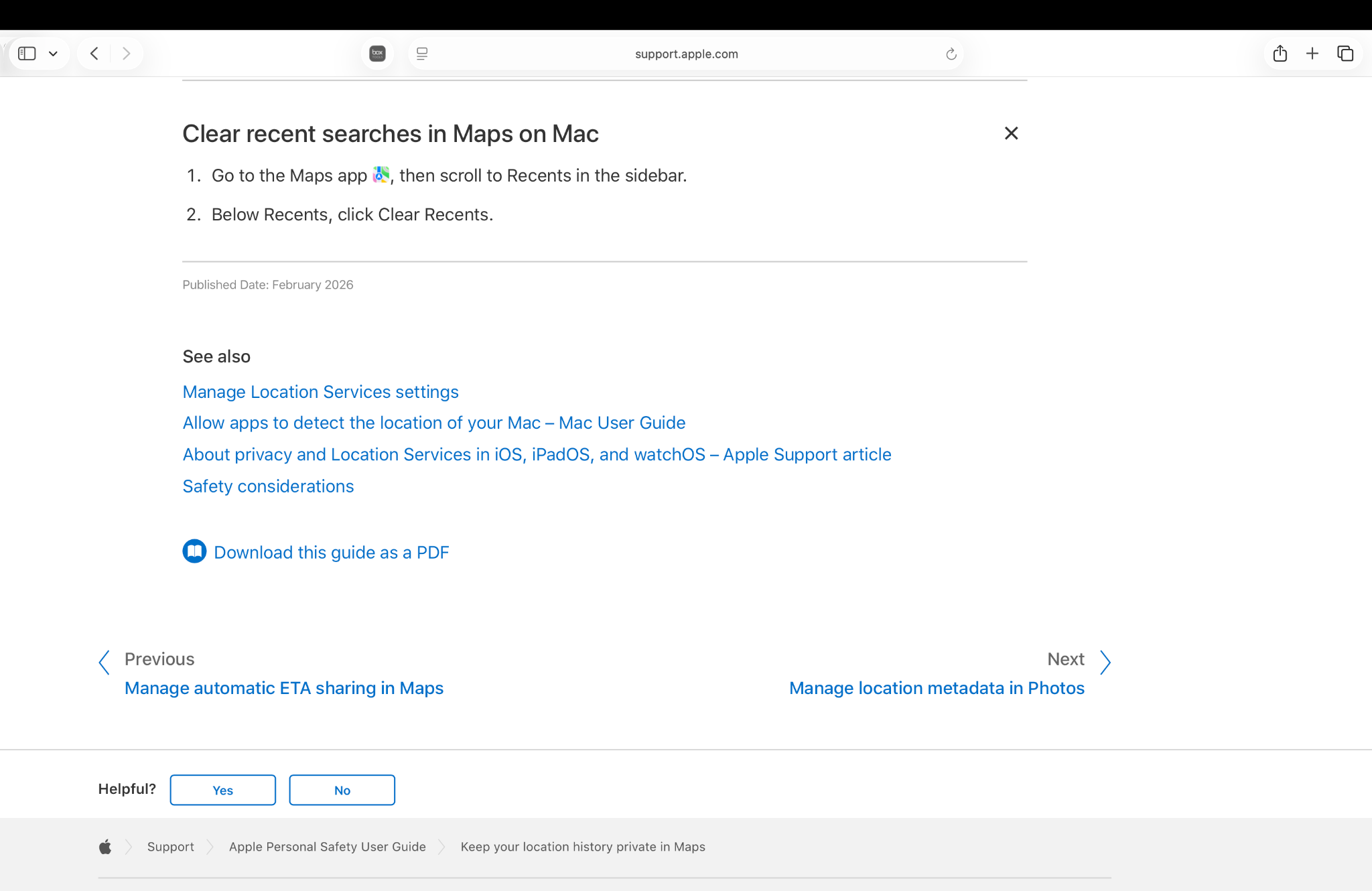The height and width of the screenshot is (891, 1372).
Task: Show Reader page menu icon in address bar
Action: (x=422, y=54)
